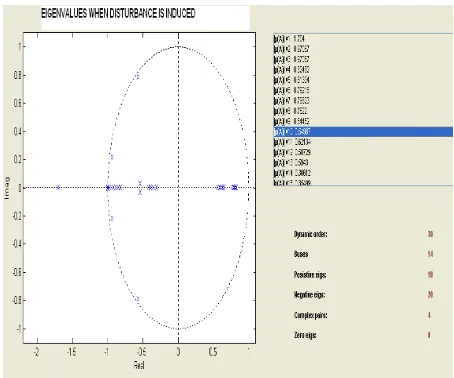Click the plot title 'EIGENVALUES WHEN DISTURBANCE IS INDUCED'

(118, 13)
